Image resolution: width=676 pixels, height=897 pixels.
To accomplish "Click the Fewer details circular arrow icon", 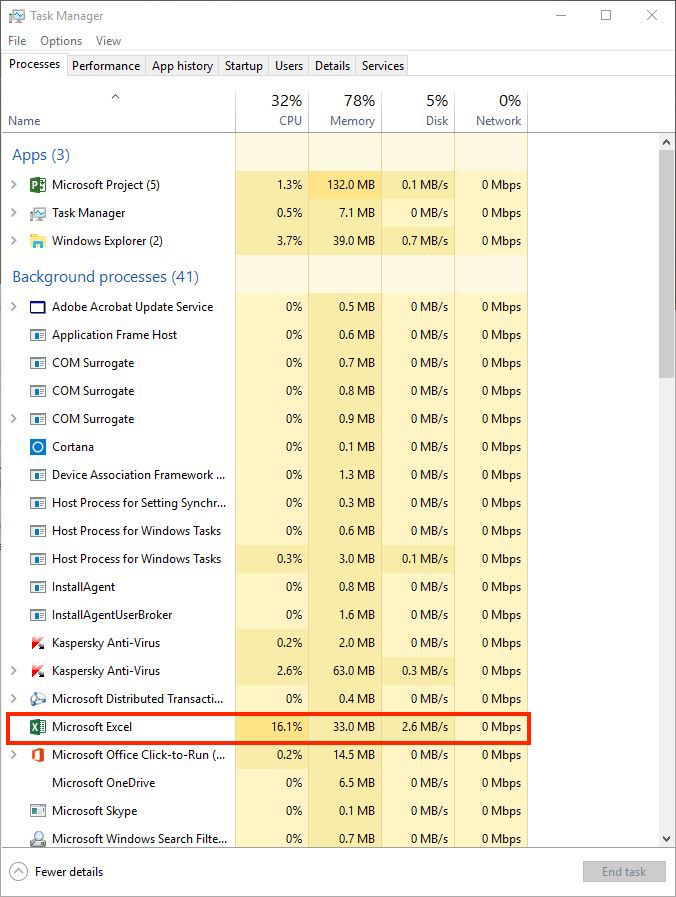I will click(x=18, y=872).
